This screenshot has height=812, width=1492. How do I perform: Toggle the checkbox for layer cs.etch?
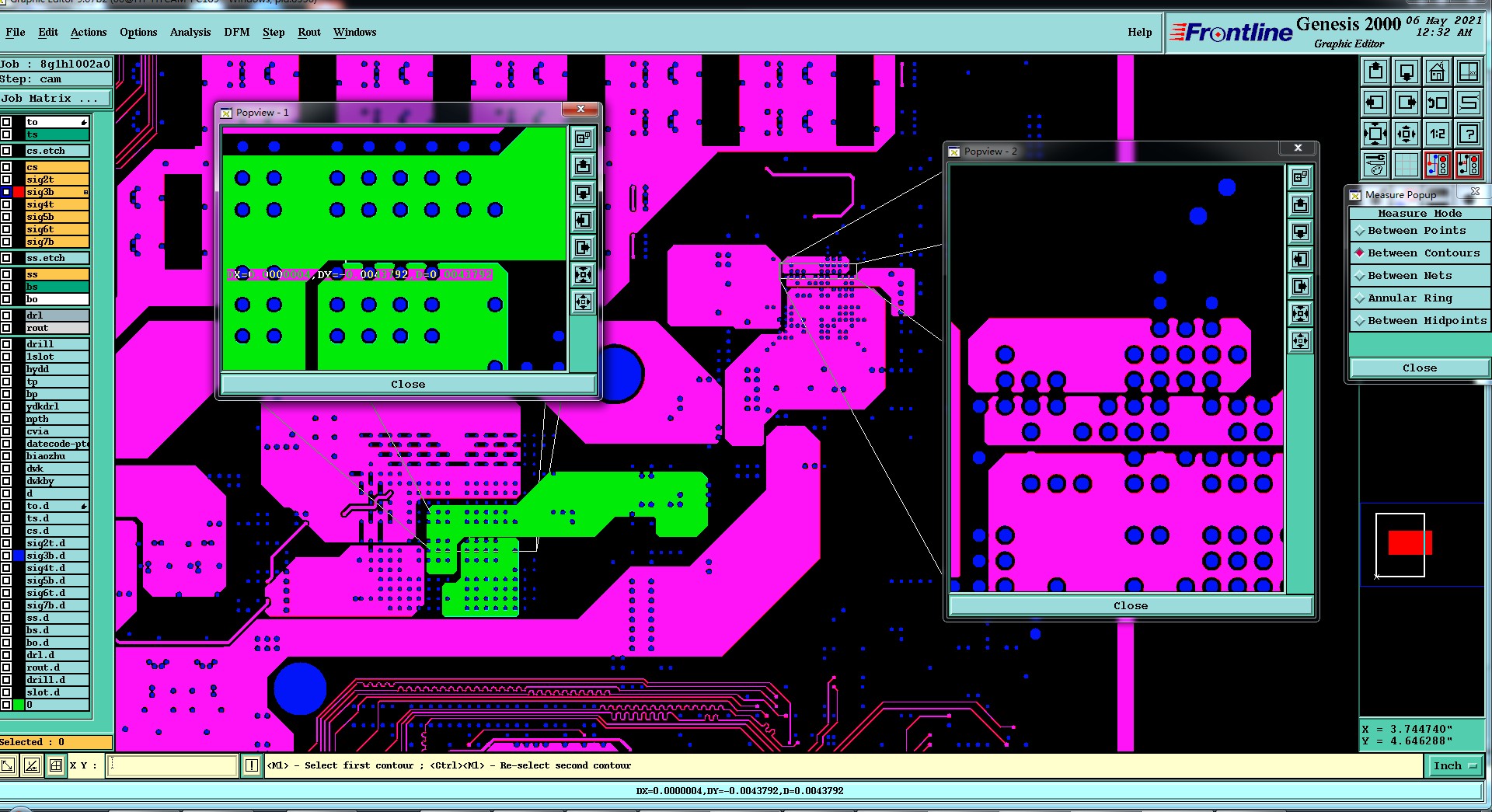click(x=6, y=151)
